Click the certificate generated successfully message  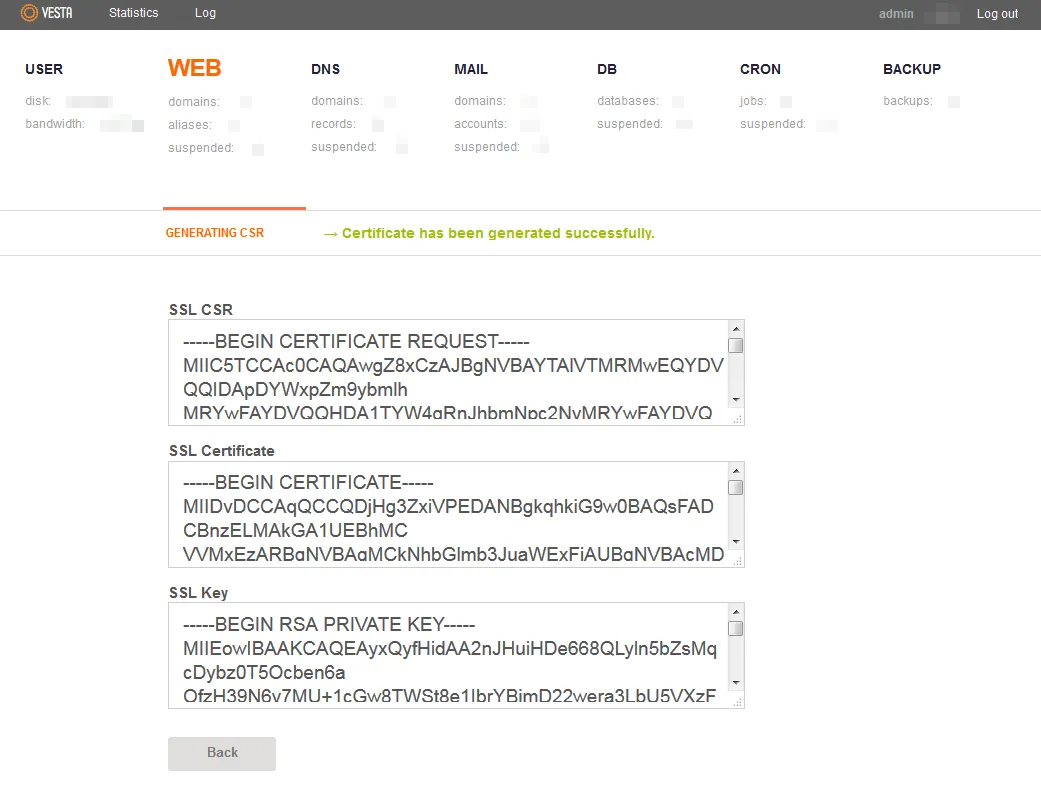click(498, 233)
